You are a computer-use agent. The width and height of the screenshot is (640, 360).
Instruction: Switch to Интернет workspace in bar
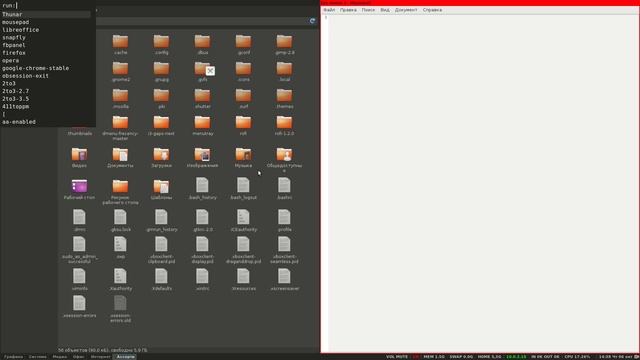[100, 357]
